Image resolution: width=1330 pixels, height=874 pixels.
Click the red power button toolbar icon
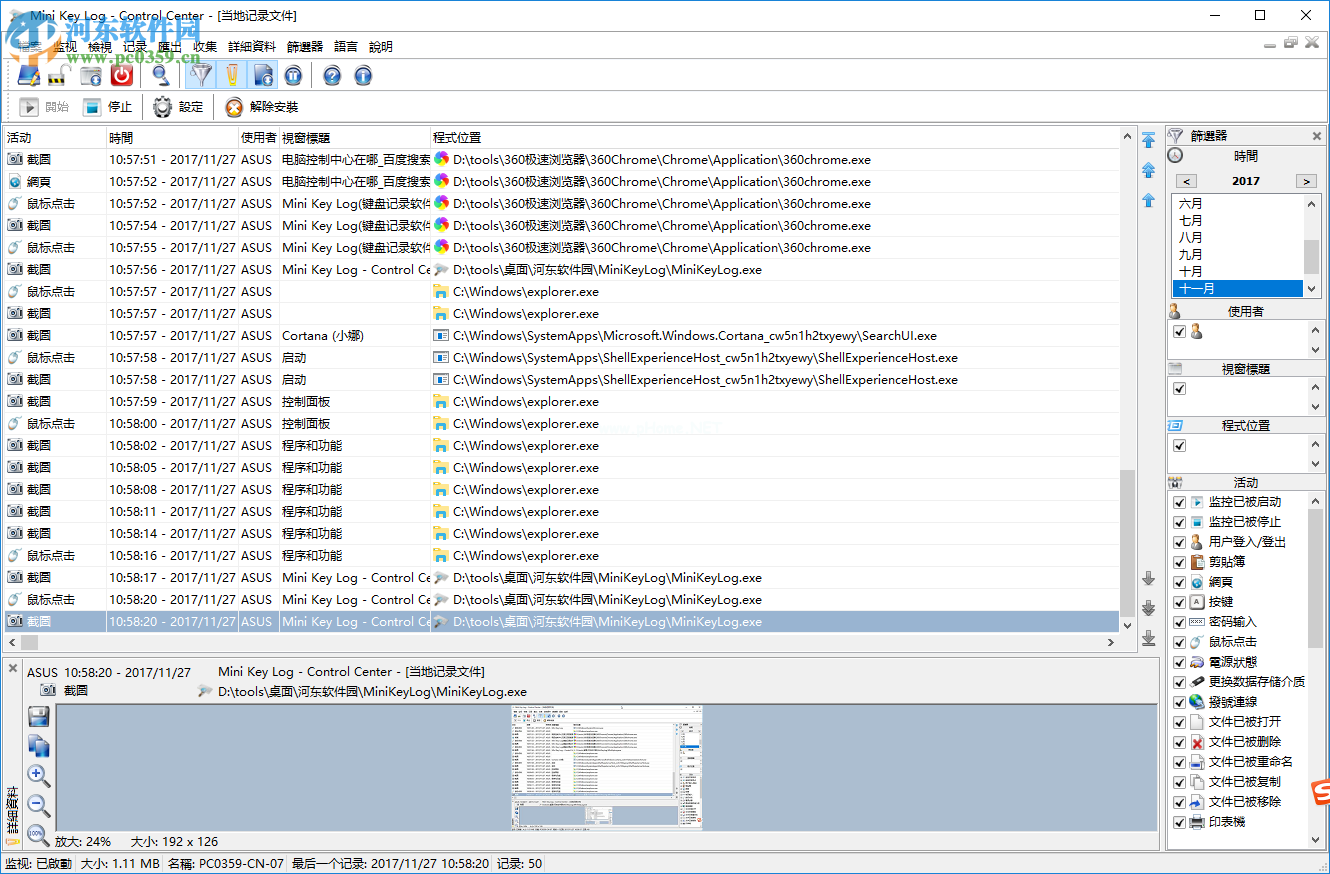point(122,75)
